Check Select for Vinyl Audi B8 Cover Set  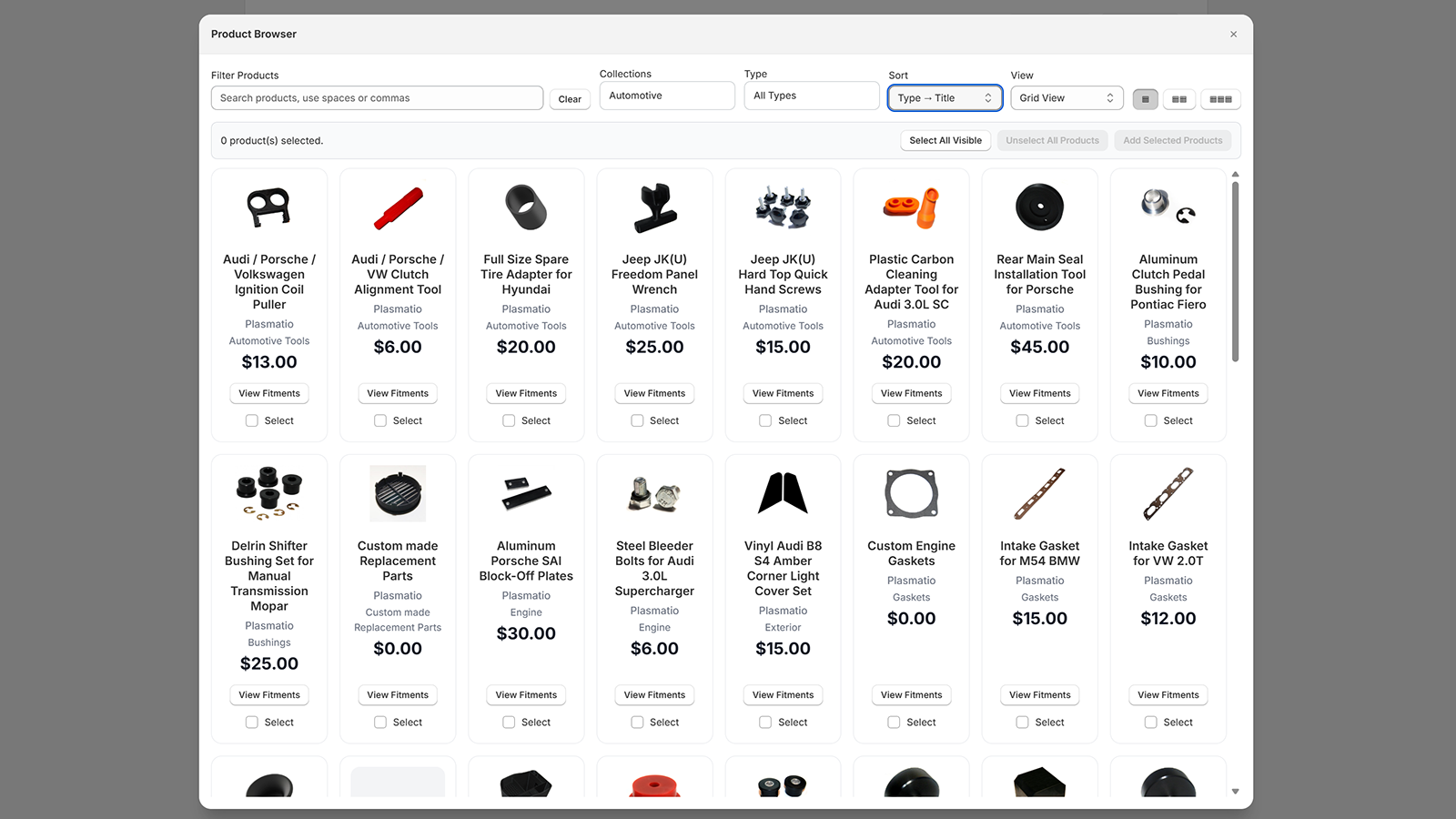(765, 722)
